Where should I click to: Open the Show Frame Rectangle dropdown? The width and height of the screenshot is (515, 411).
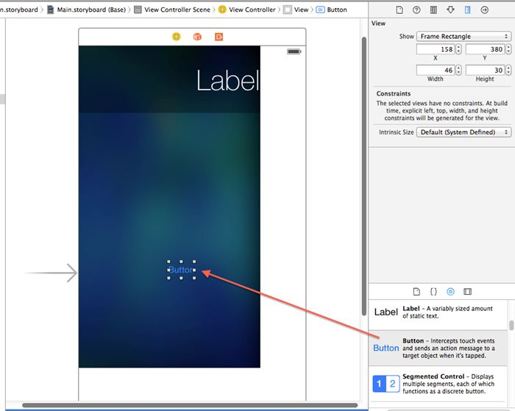click(x=464, y=36)
